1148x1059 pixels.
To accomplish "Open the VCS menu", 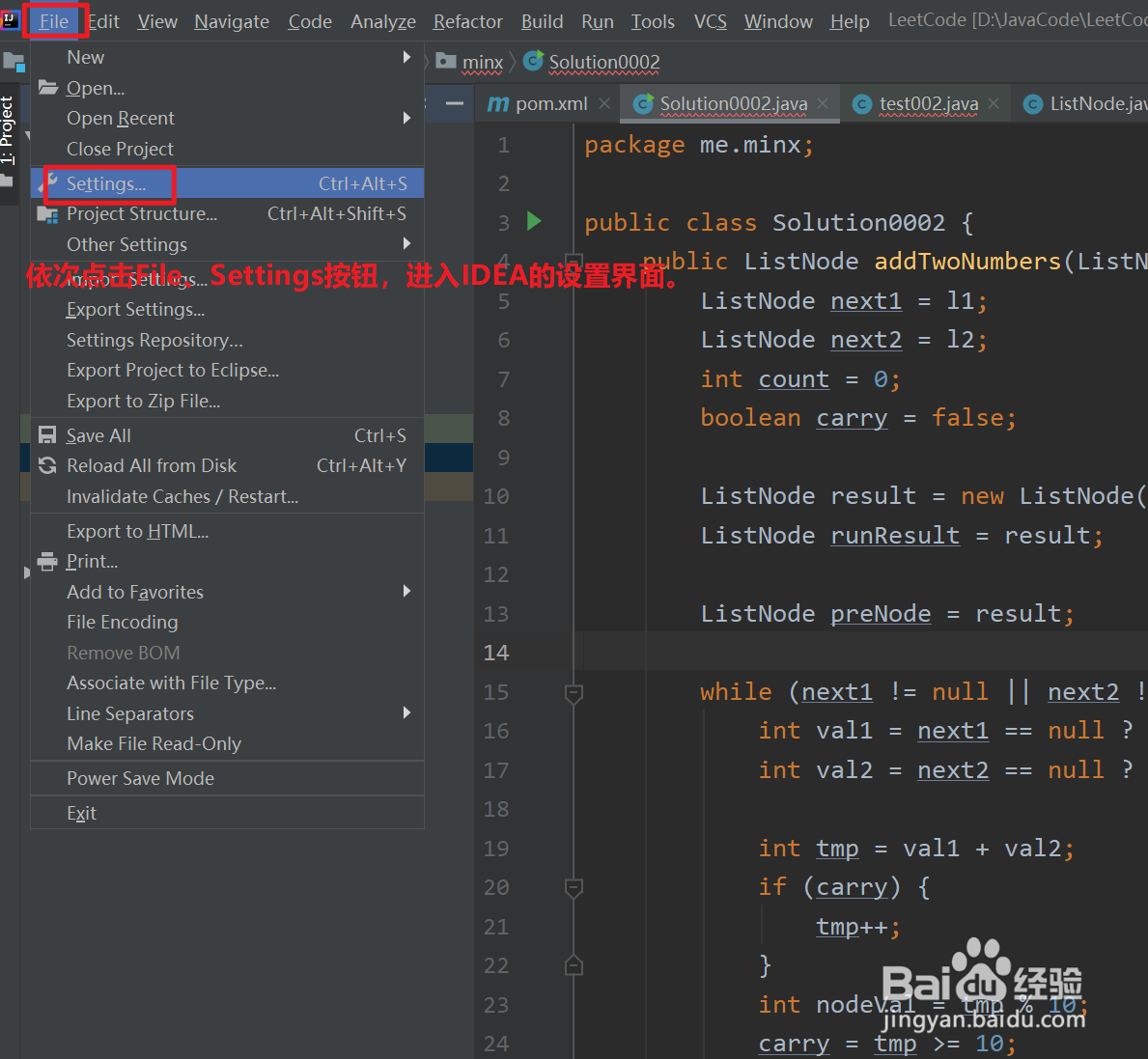I will pyautogui.click(x=711, y=21).
